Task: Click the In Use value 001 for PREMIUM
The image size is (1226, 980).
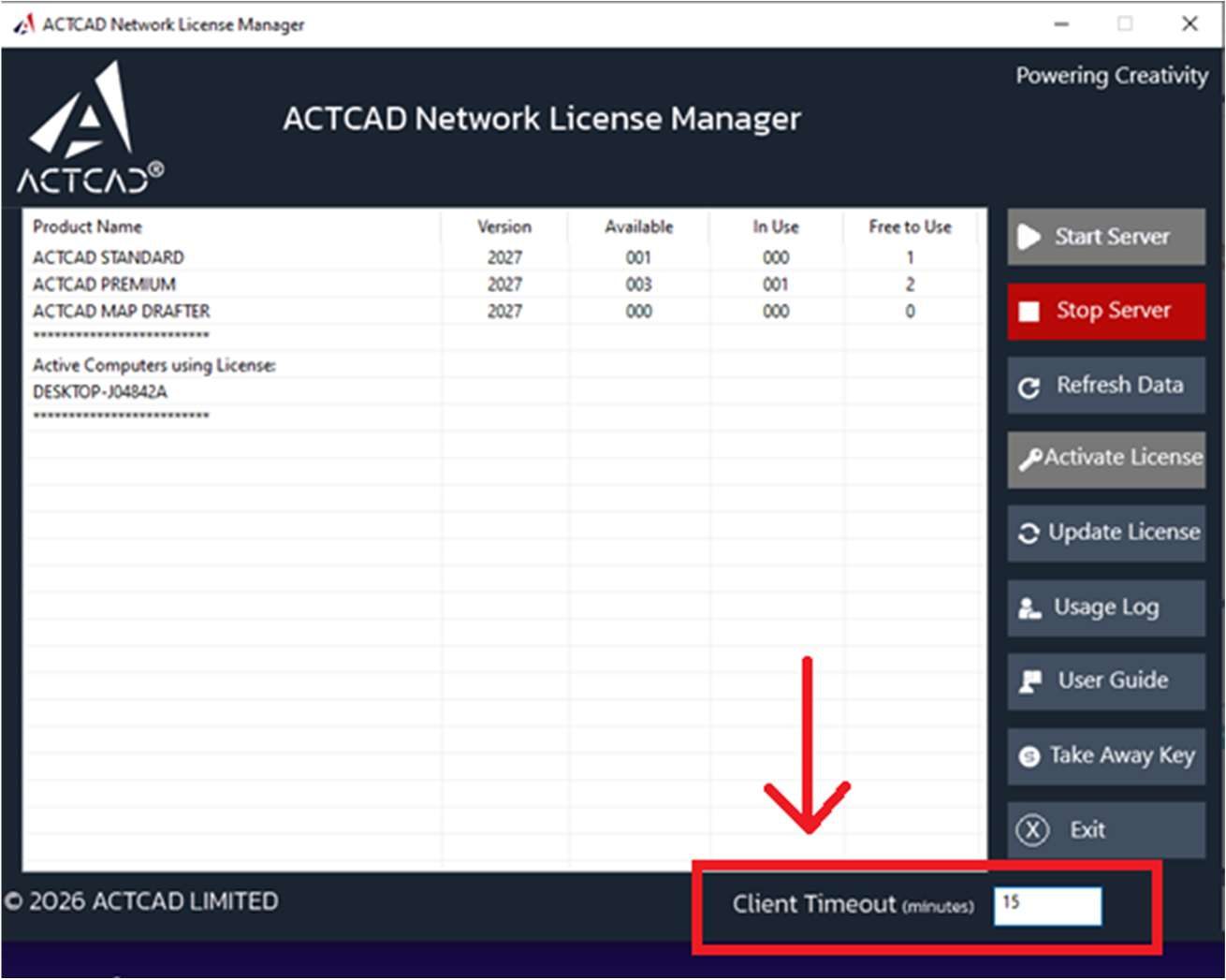Action: click(775, 285)
